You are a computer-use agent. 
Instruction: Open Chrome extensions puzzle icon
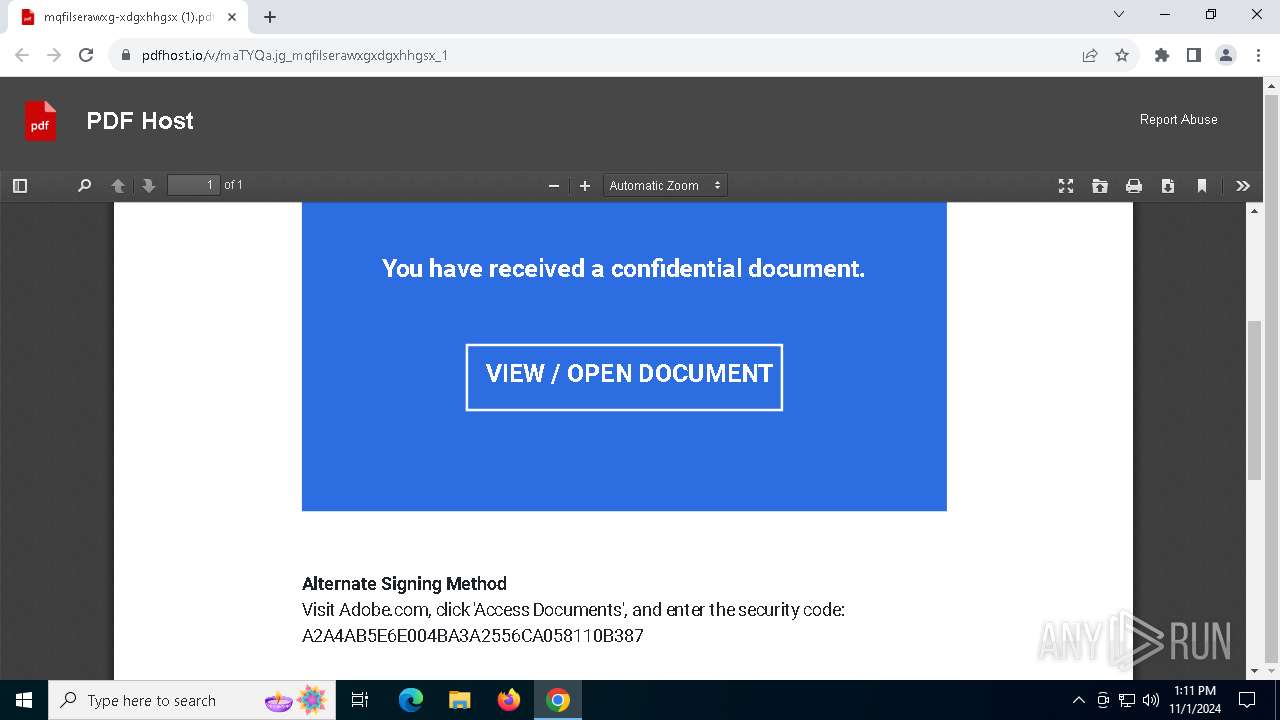(1162, 55)
